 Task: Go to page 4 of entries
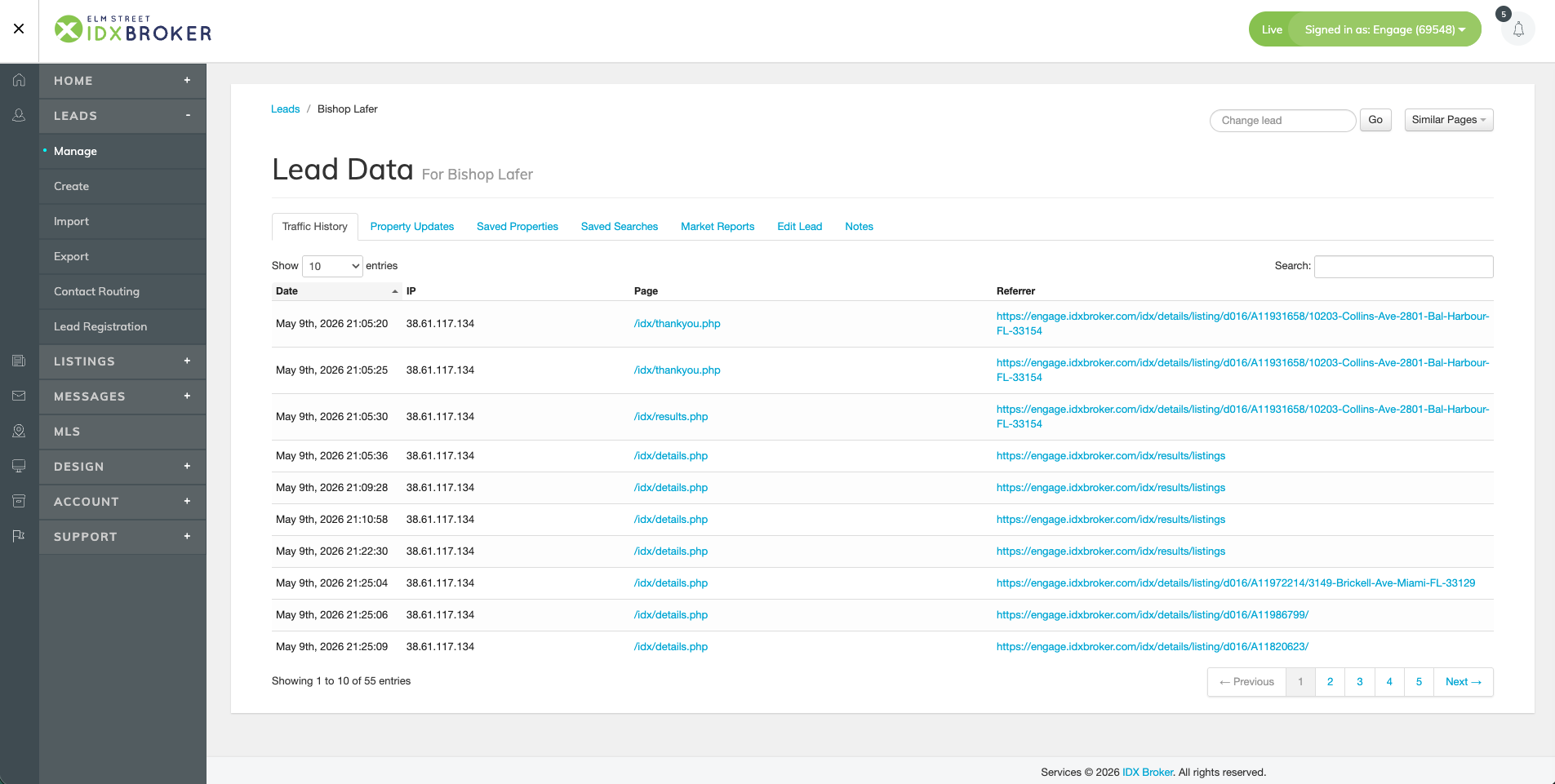1389,682
